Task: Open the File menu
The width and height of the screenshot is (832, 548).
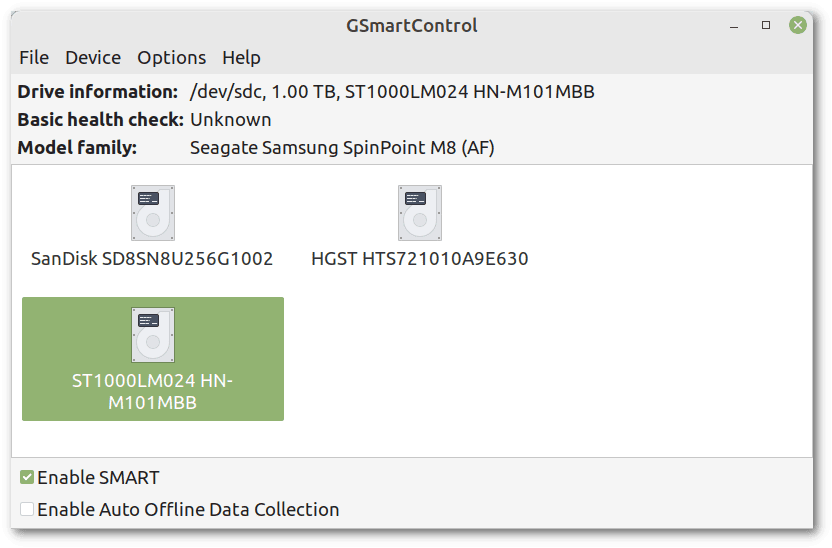Action: (x=34, y=58)
